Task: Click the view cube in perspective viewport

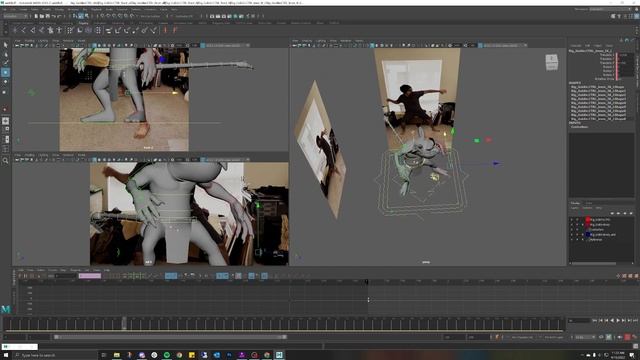Action: point(551,62)
